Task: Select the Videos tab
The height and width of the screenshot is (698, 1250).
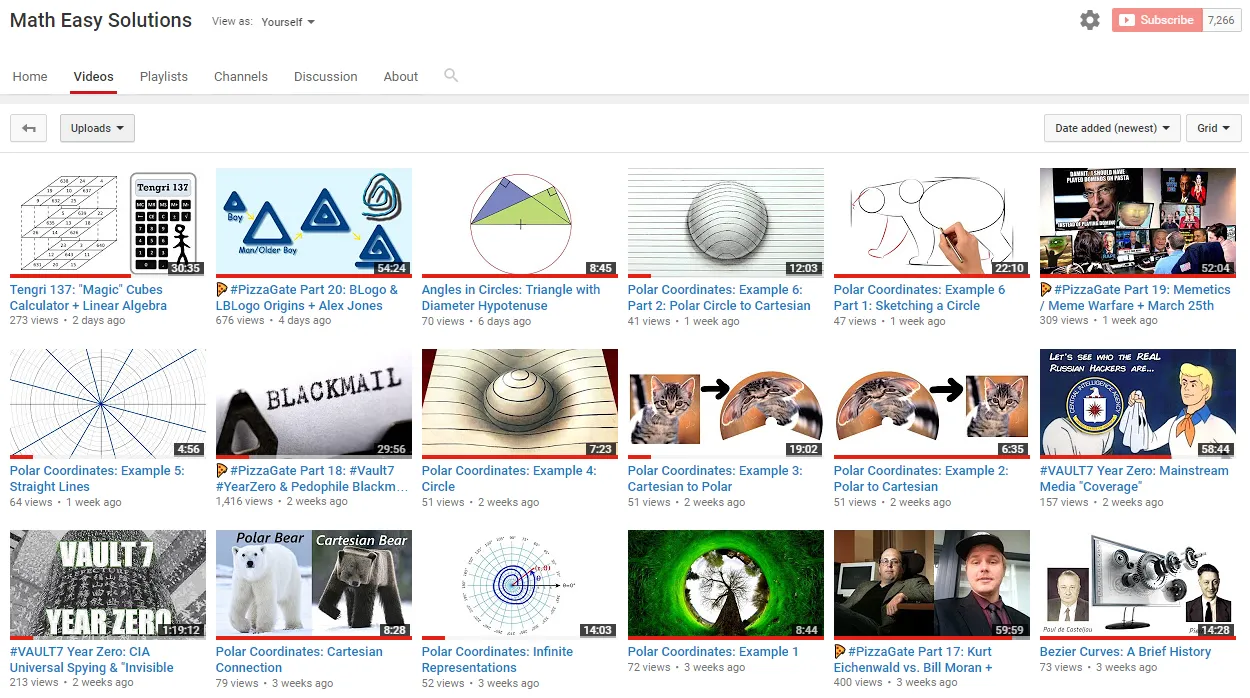Action: click(x=94, y=76)
